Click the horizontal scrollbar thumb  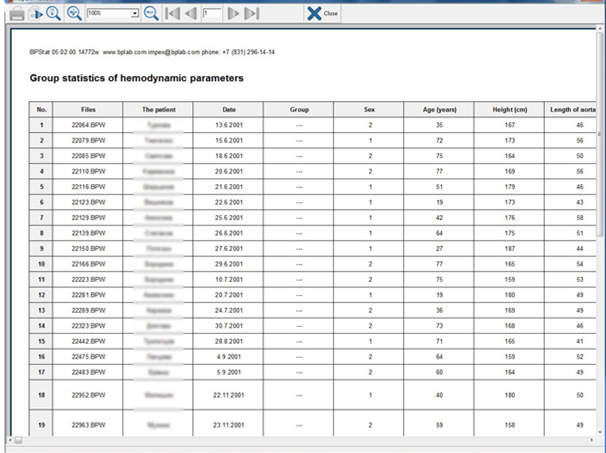[x=18, y=440]
